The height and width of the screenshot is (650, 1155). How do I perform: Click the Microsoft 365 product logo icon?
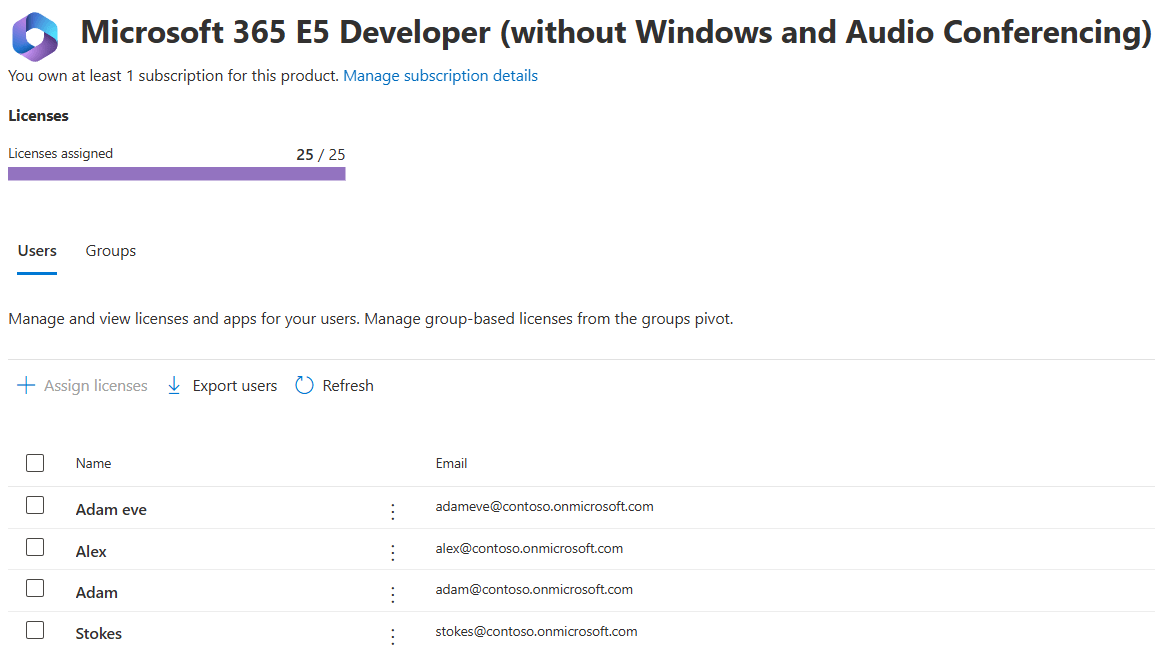click(x=33, y=33)
